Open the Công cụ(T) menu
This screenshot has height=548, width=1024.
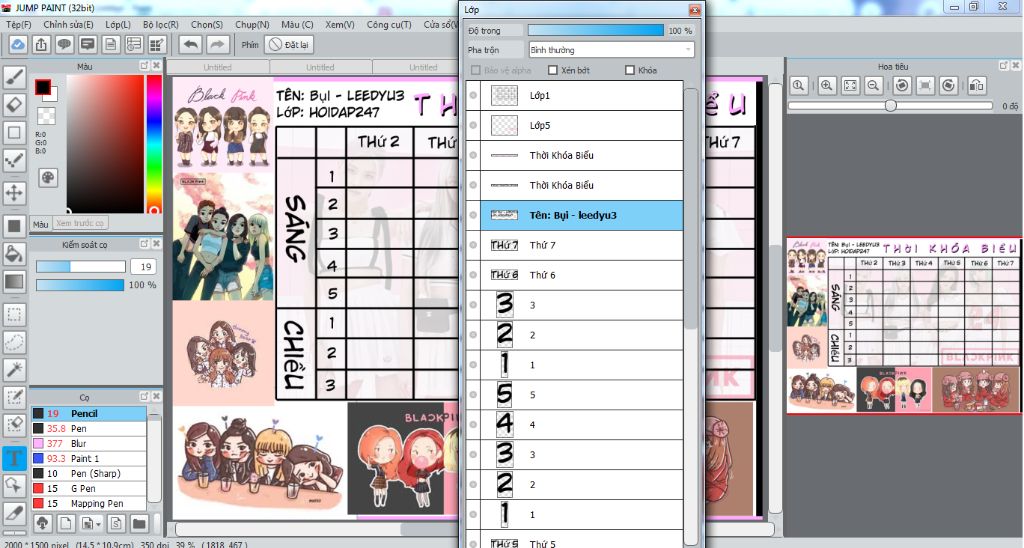point(389,24)
